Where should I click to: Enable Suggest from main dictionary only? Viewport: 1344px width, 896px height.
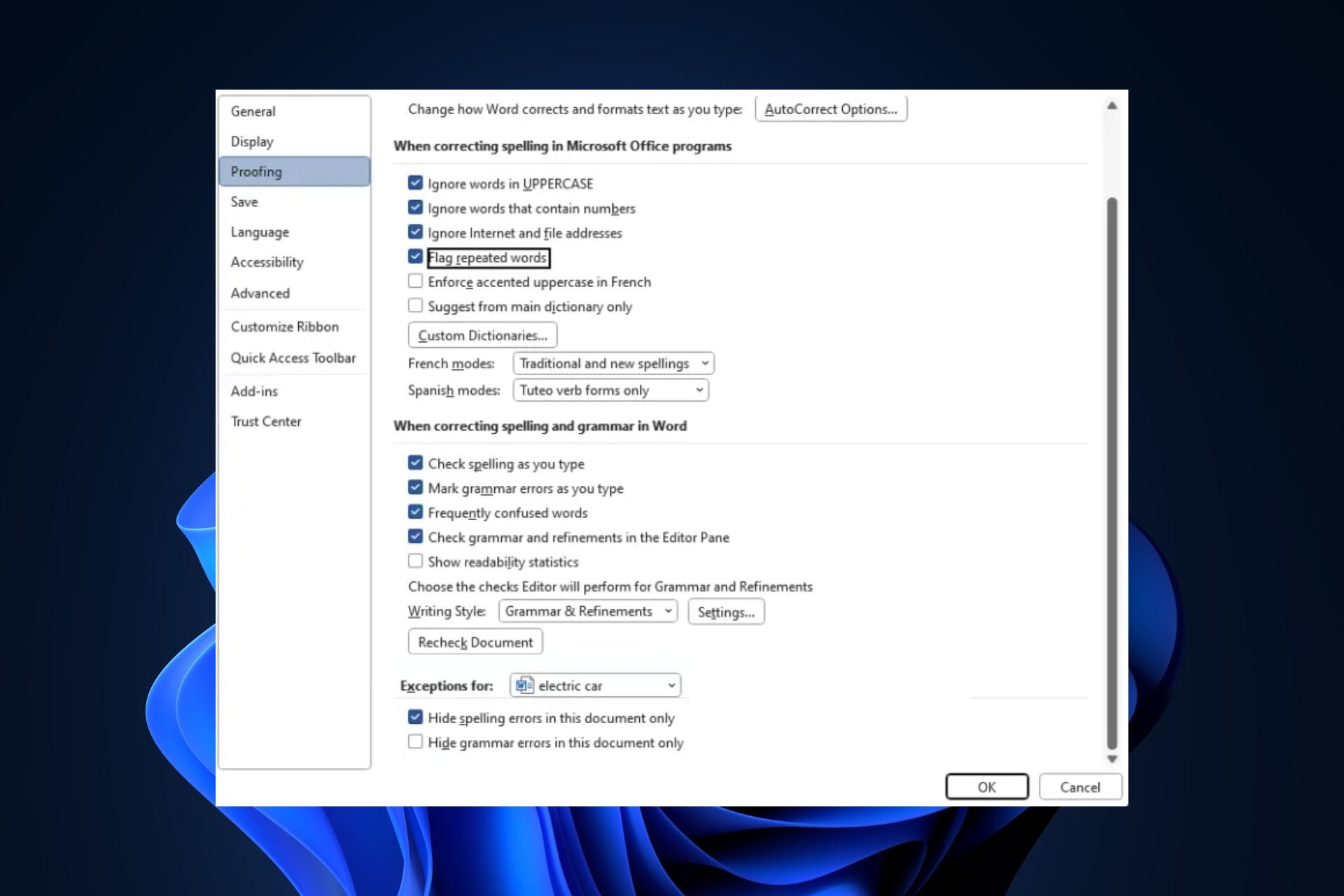pyautogui.click(x=415, y=306)
